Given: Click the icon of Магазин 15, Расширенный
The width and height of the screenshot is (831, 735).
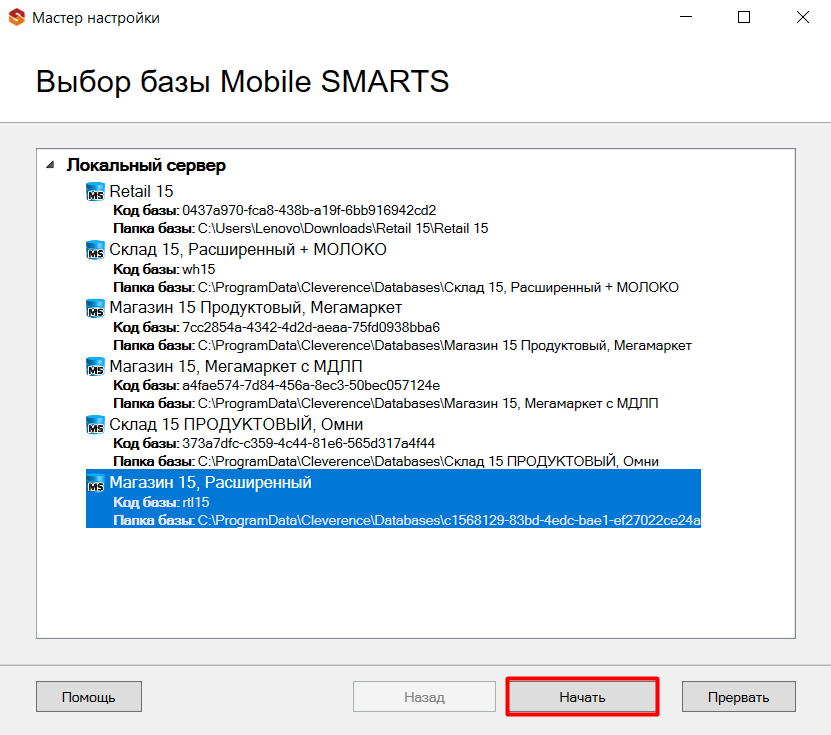Looking at the screenshot, I should [95, 483].
